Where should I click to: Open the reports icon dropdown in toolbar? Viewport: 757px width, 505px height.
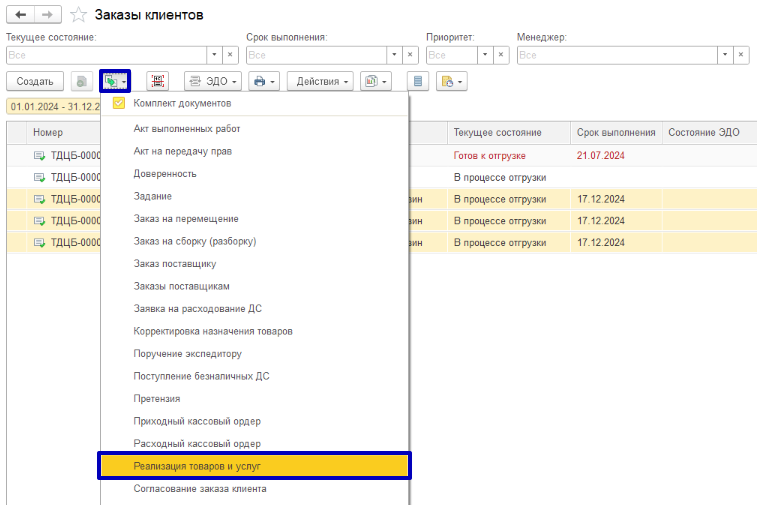point(375,81)
